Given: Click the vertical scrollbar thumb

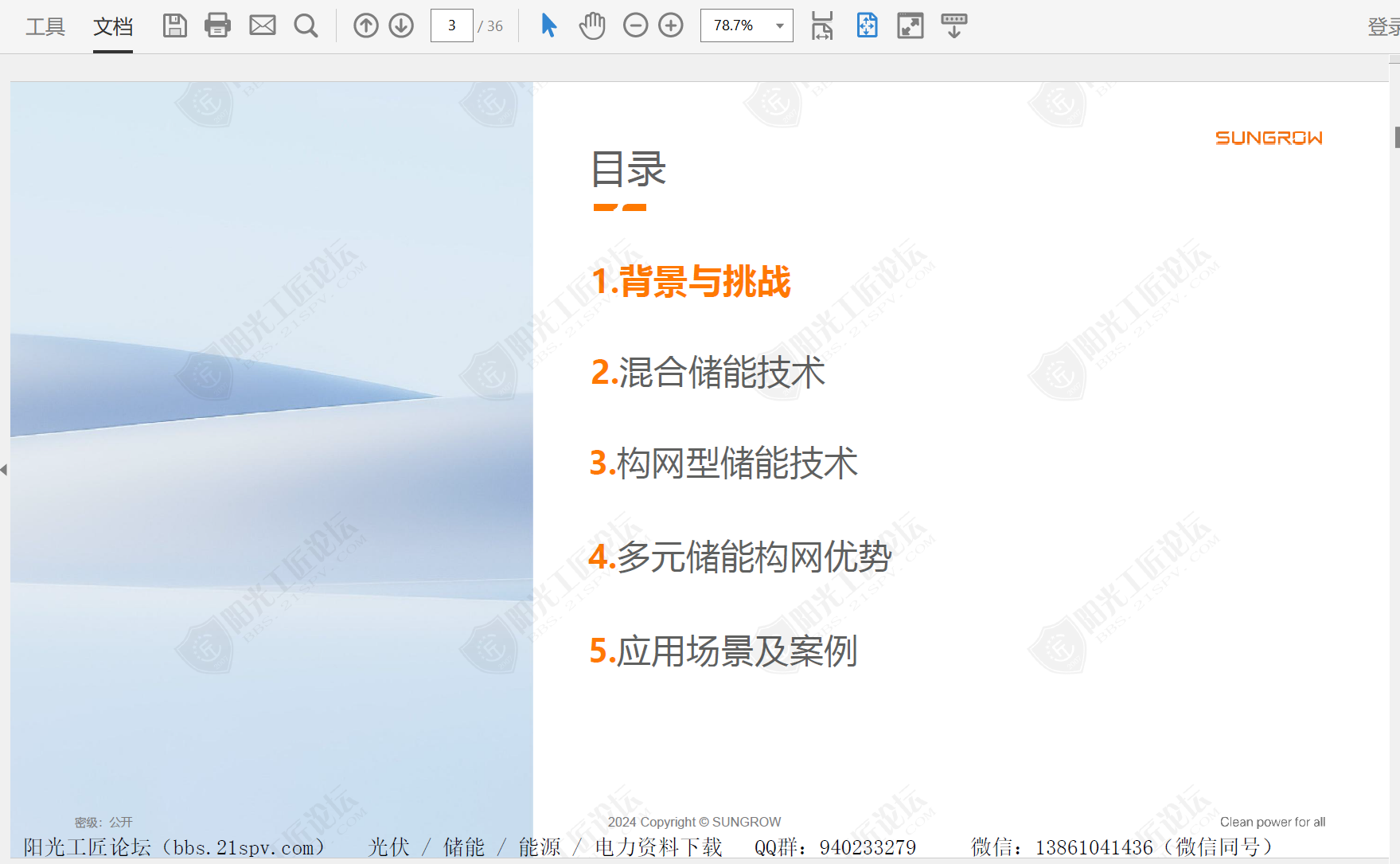Looking at the screenshot, I should [1397, 137].
